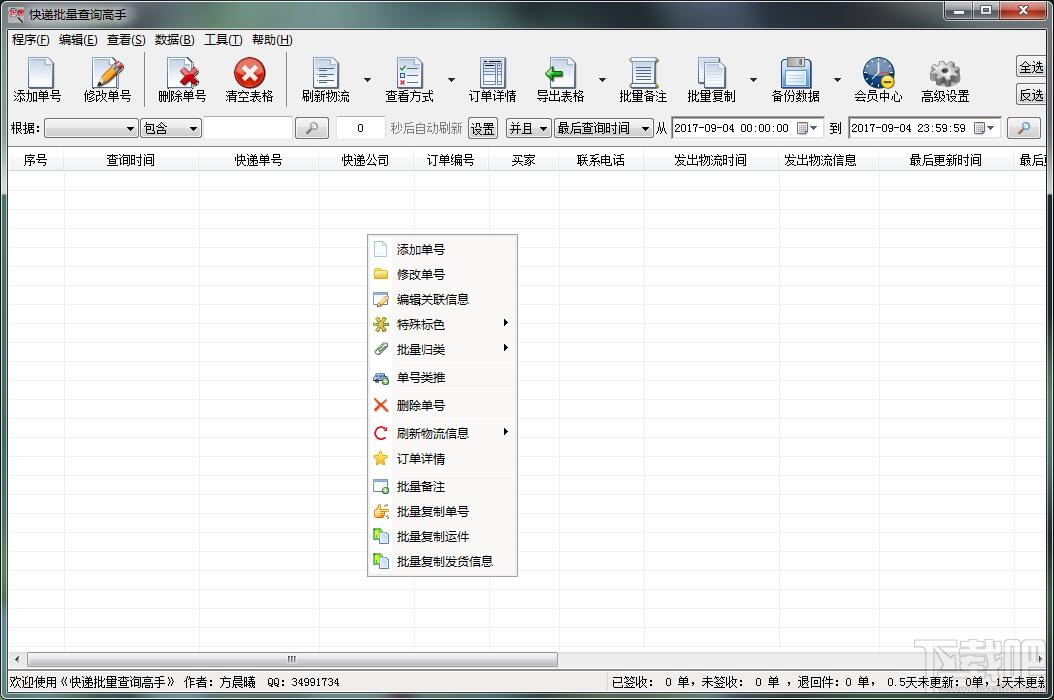Expand the 导出表格 dropdown arrow
This screenshot has width=1054, height=700.
click(x=602, y=79)
